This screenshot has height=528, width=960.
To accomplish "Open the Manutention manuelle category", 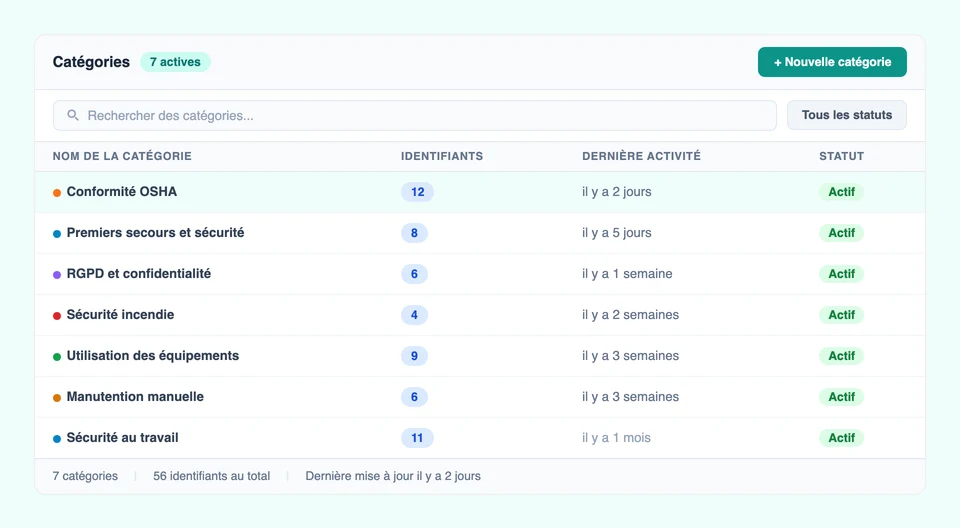I will click(135, 397).
